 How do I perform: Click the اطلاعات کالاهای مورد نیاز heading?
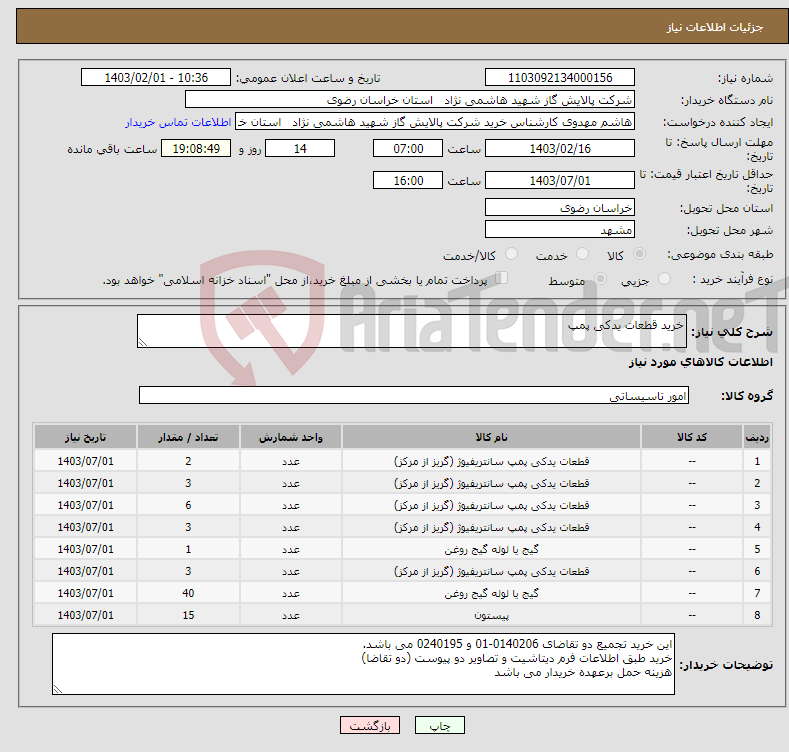coord(700,362)
